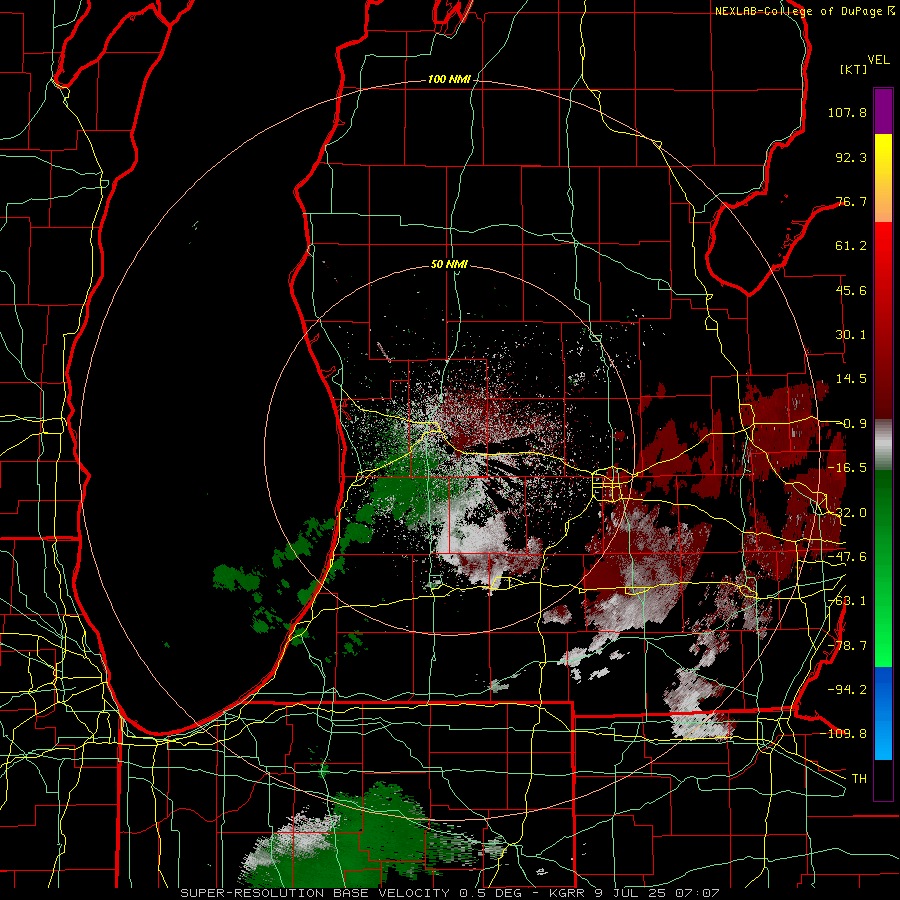
Task: Click the 107.8 velocity scale value
Action: point(847,112)
